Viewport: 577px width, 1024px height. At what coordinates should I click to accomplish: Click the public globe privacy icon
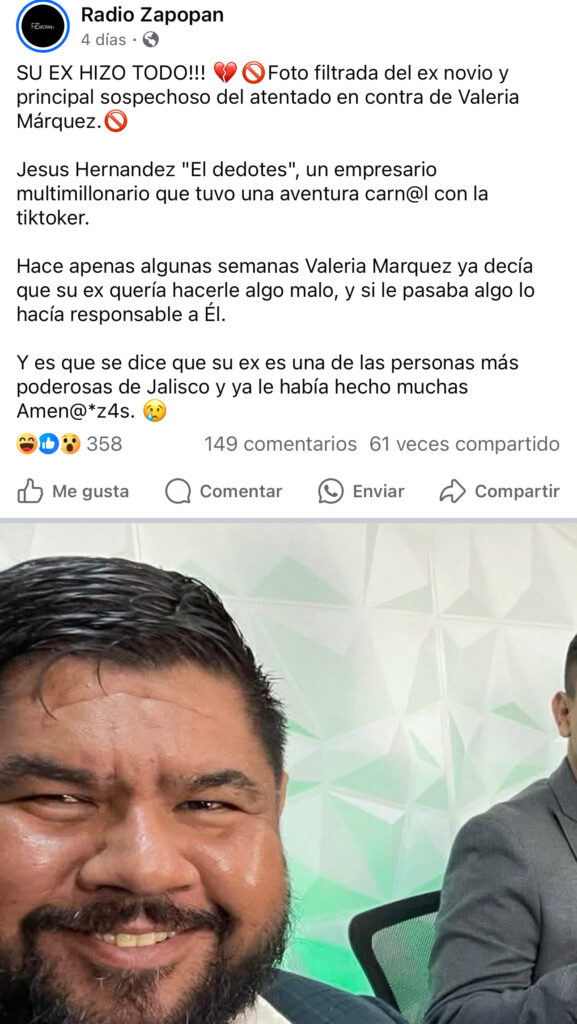pyautogui.click(x=150, y=40)
